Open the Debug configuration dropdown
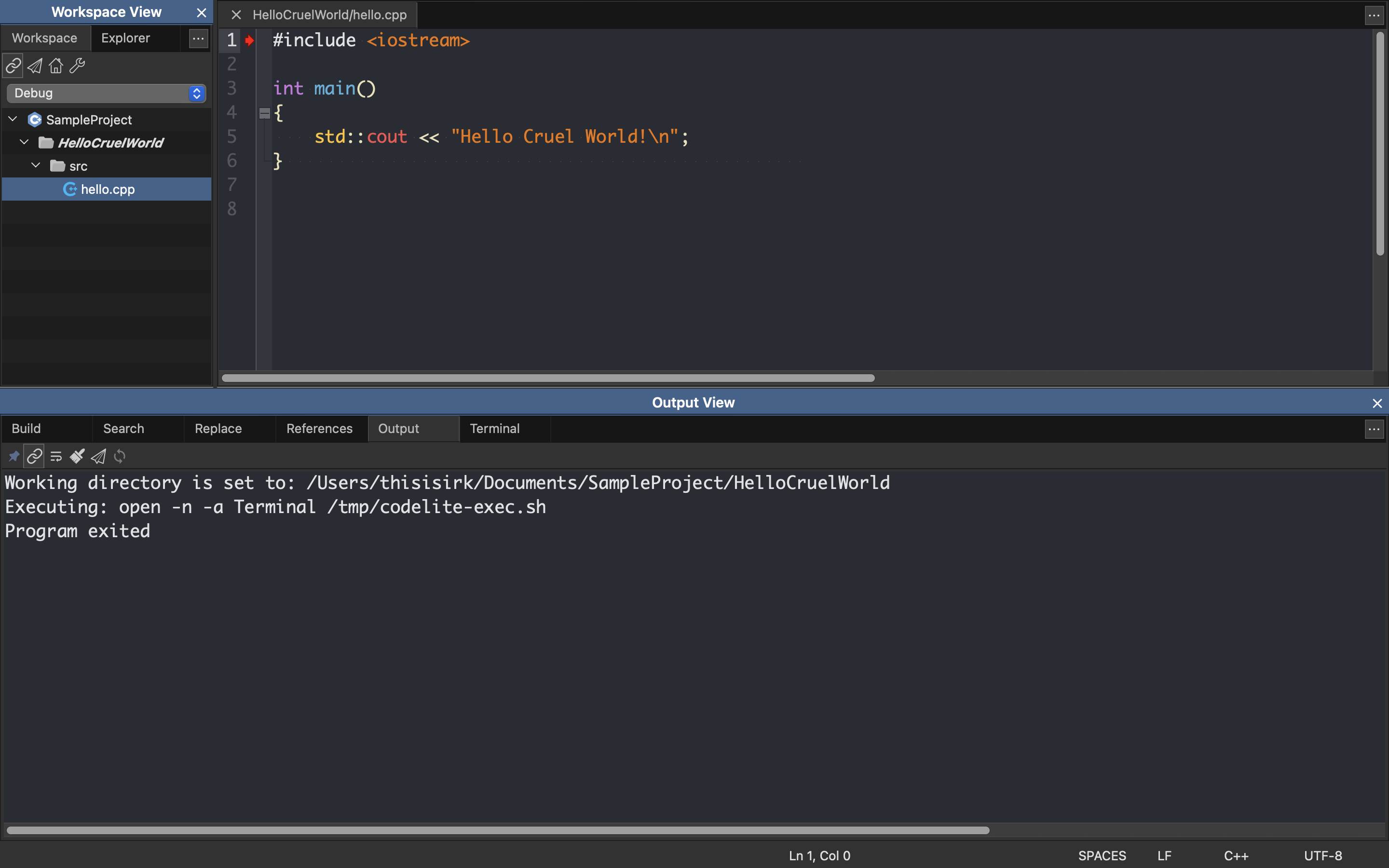Viewport: 1389px width, 868px height. pyautogui.click(x=106, y=93)
